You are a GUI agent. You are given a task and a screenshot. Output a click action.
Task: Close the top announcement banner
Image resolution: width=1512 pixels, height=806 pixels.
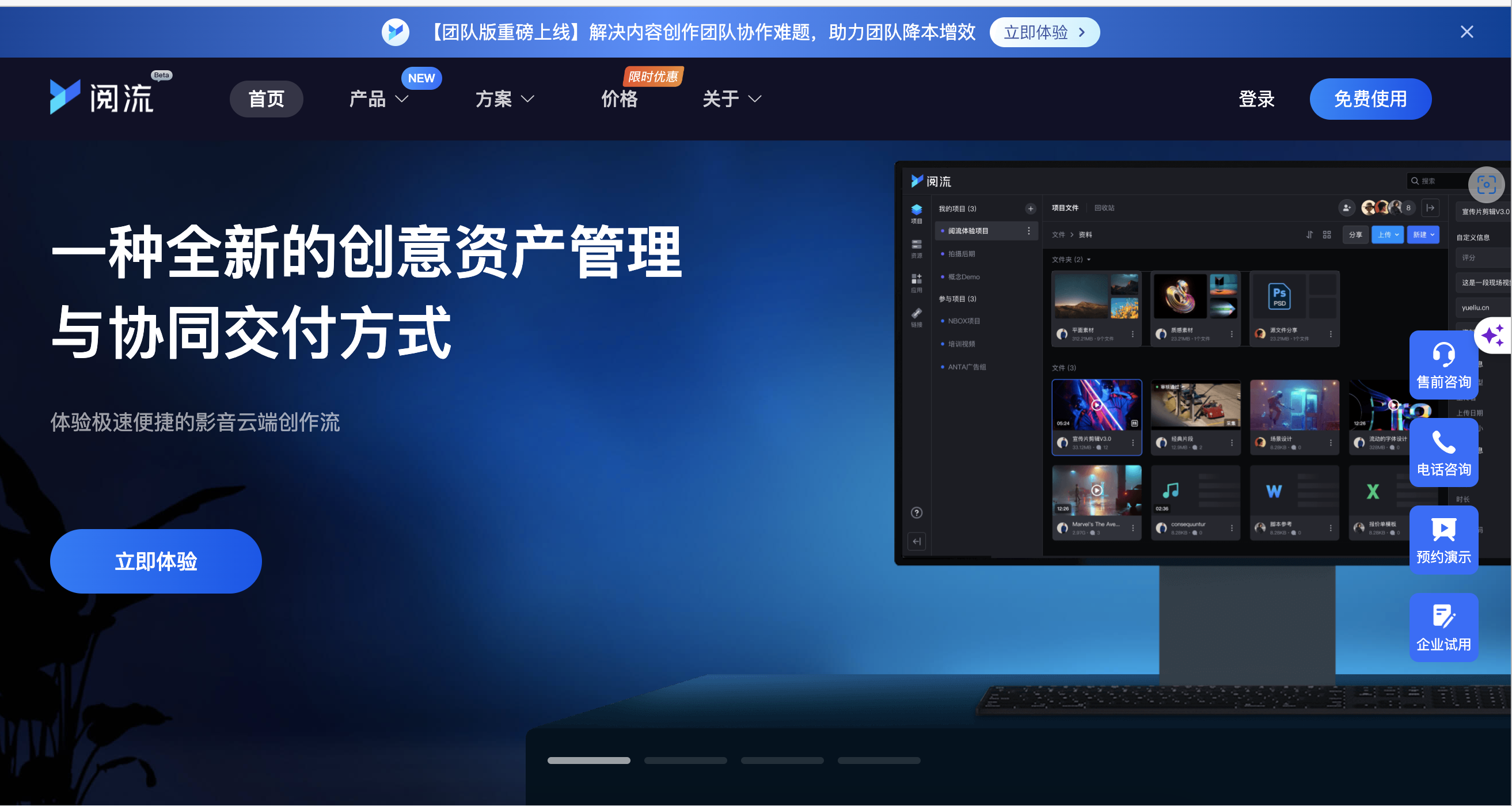(x=1466, y=32)
